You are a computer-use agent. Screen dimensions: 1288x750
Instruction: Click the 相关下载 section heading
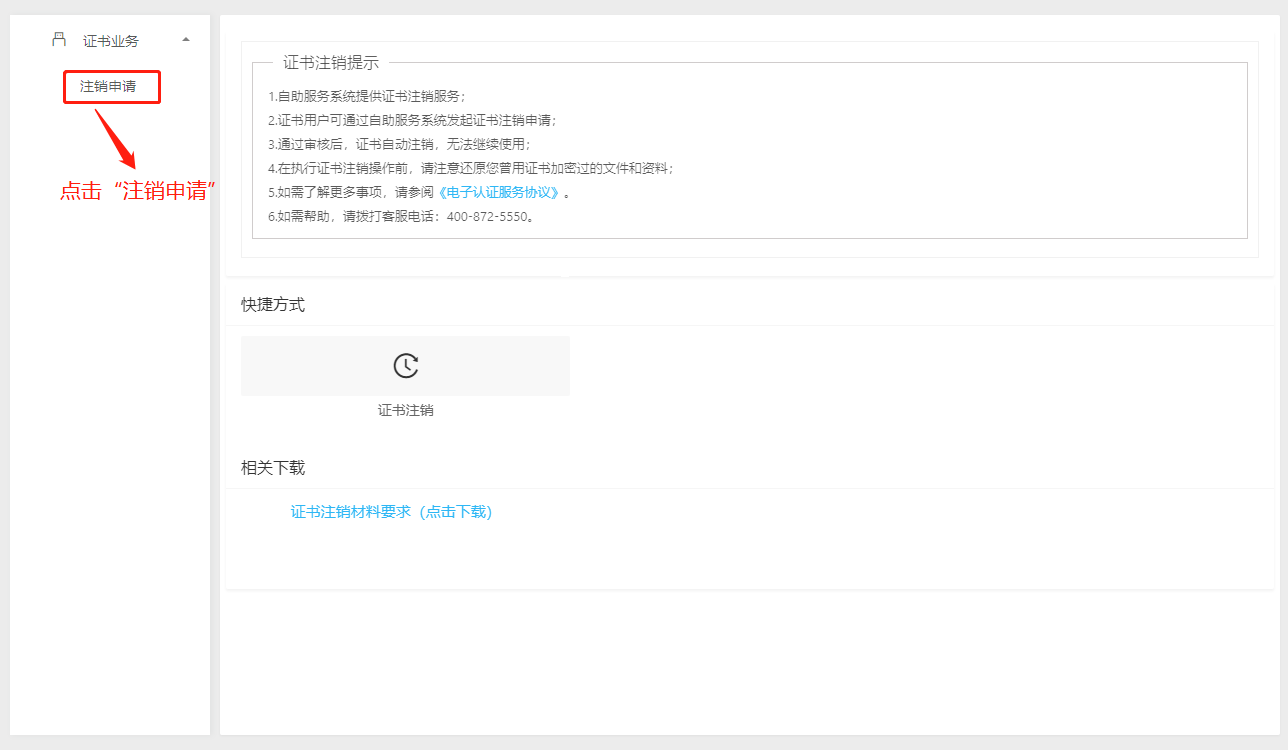click(273, 468)
